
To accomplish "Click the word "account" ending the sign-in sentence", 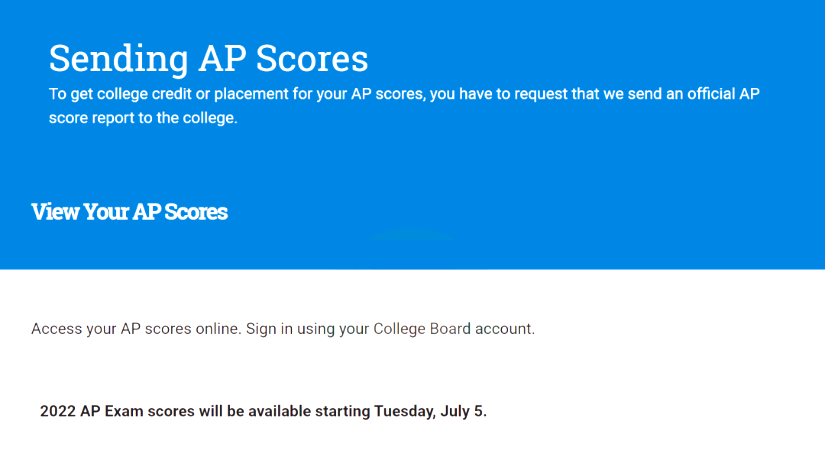I will pos(503,329).
